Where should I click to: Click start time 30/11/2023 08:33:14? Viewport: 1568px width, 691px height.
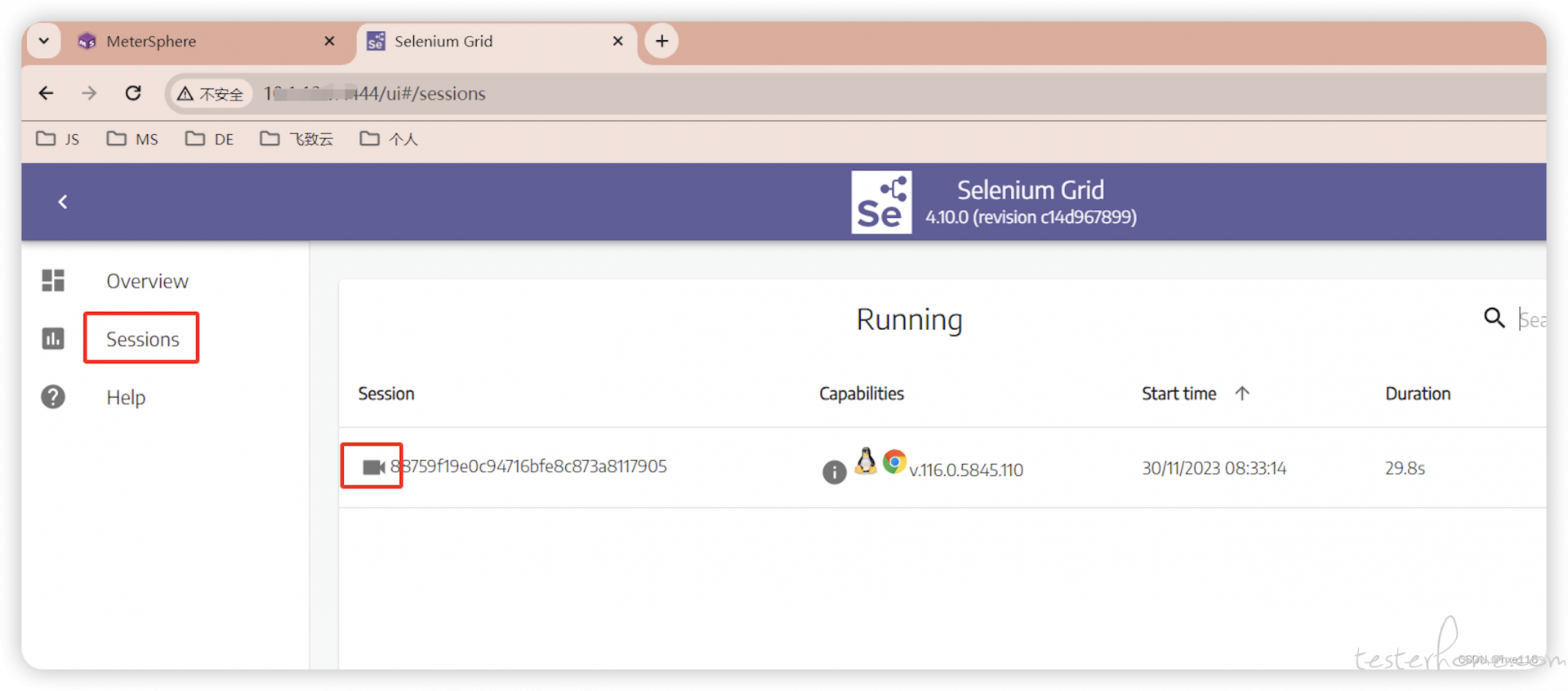coord(1214,468)
